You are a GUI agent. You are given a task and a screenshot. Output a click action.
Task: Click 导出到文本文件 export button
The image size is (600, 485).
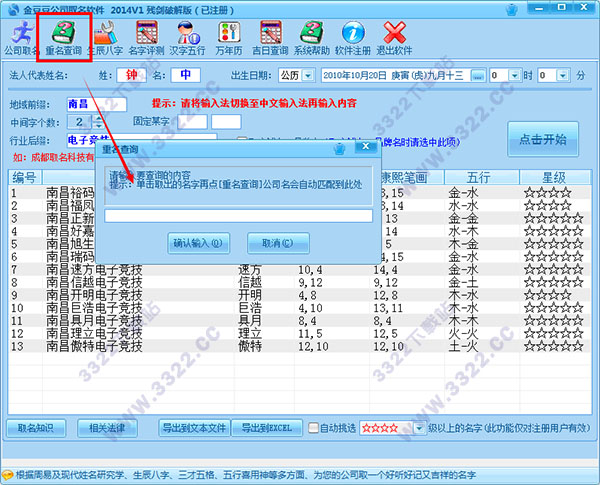pyautogui.click(x=194, y=428)
